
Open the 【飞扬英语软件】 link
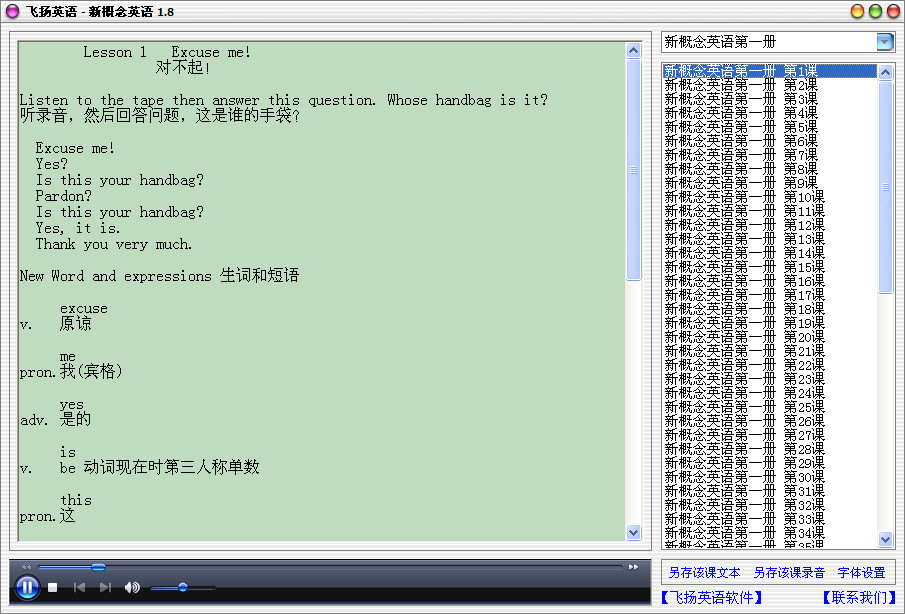tap(712, 596)
